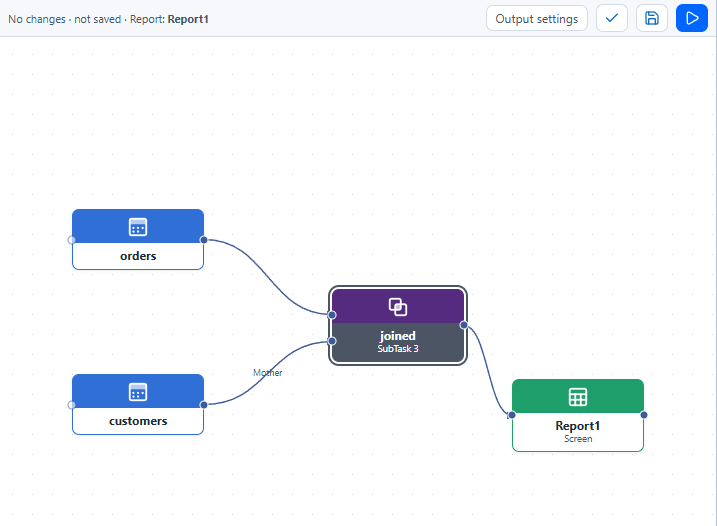Click the orders node input port
This screenshot has width=717, height=526.
point(71,240)
